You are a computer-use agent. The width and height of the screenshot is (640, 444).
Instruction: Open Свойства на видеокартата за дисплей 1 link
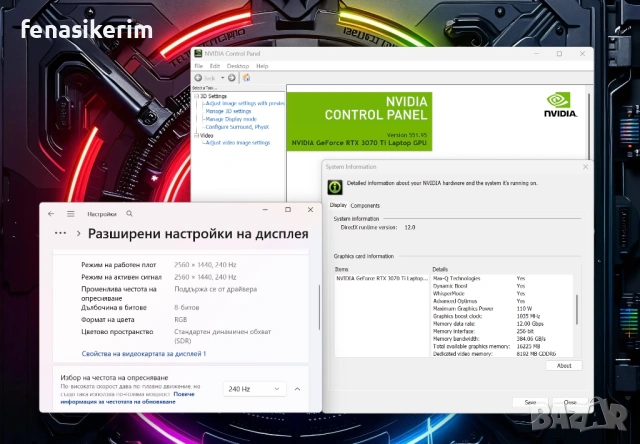[144, 354]
